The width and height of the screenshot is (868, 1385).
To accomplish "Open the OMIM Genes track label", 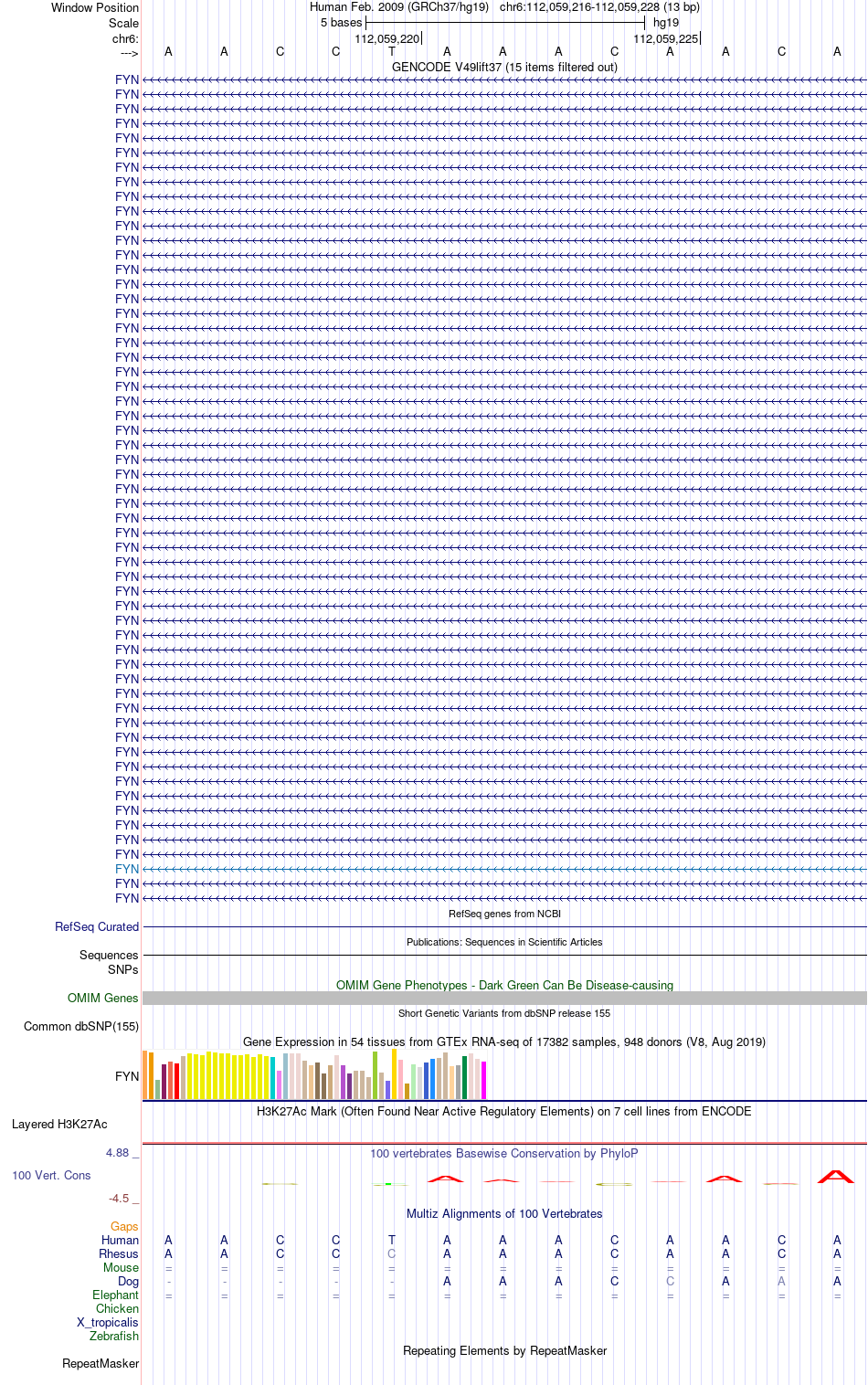I will (x=103, y=998).
